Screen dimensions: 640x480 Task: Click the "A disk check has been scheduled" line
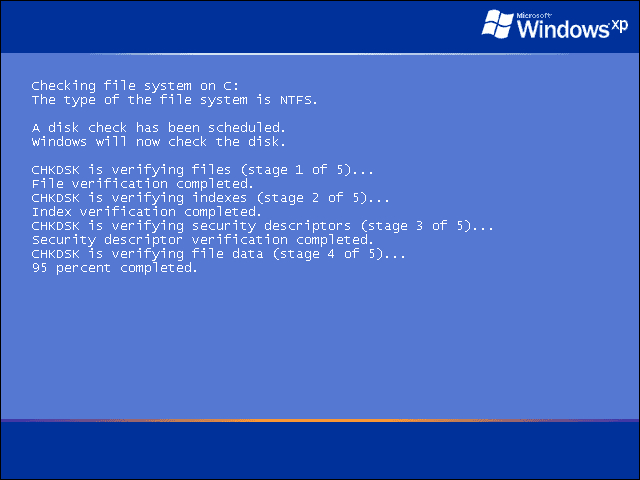[x=158, y=128]
